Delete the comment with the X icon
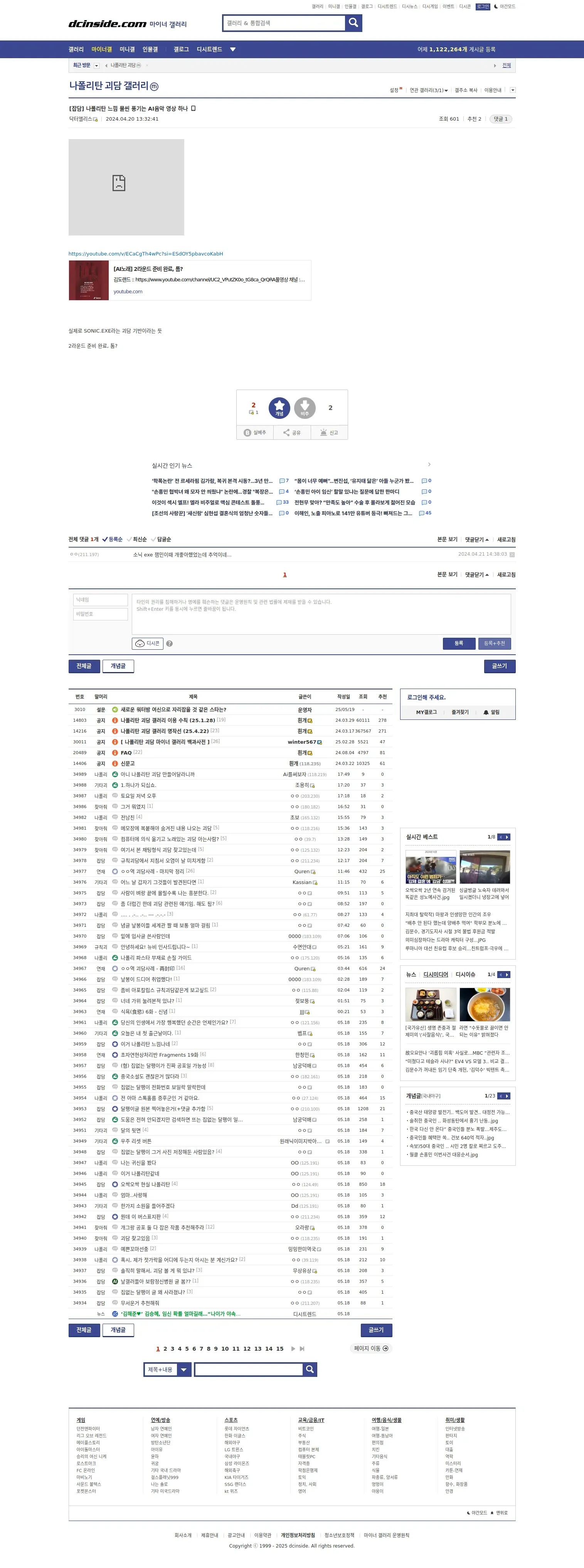This screenshot has height=1568, width=584. [512, 555]
